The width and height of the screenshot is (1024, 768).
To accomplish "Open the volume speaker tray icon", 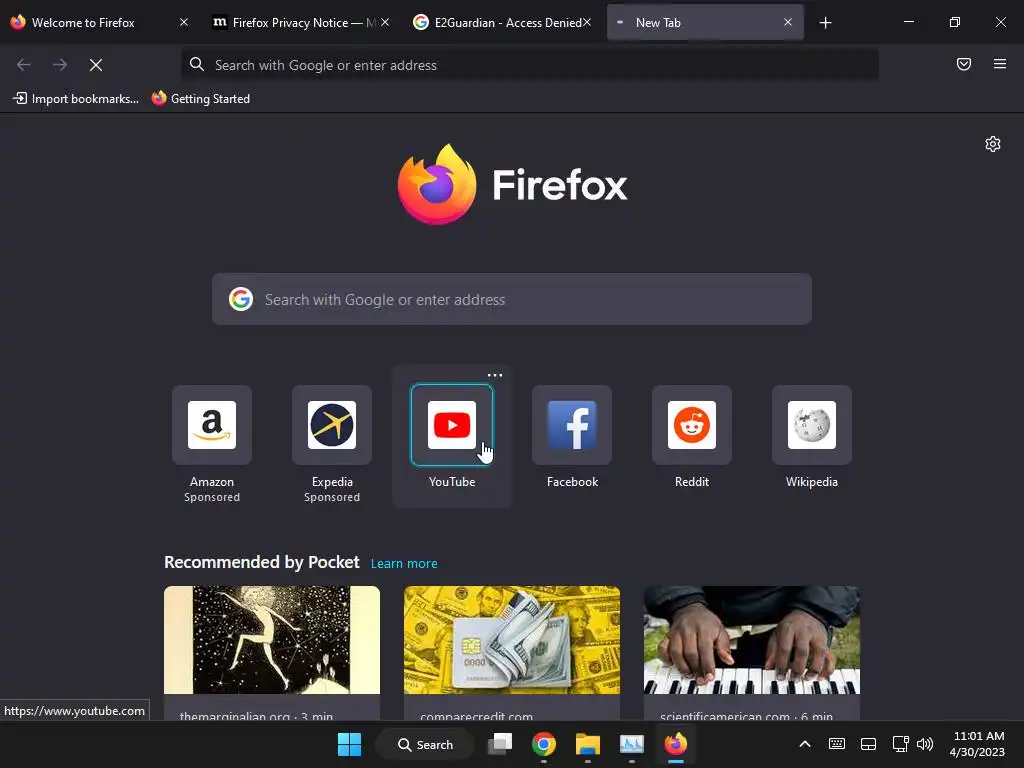I will (925, 744).
